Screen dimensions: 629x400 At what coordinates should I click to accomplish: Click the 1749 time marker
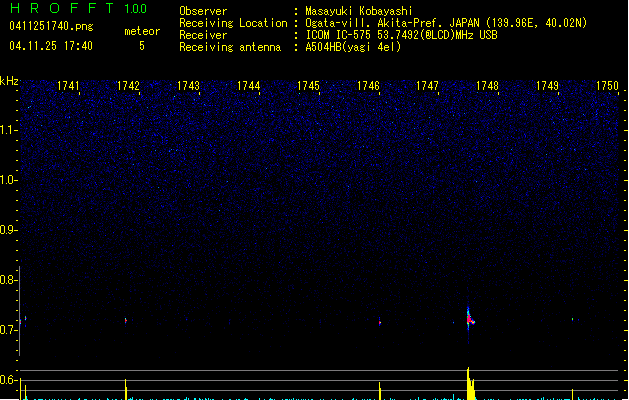[x=547, y=86]
